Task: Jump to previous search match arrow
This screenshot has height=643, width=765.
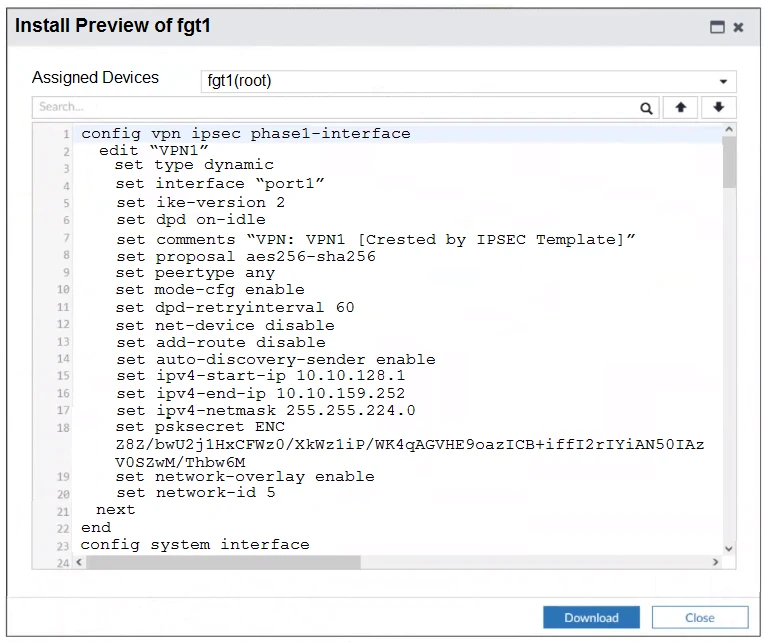Action: [x=681, y=108]
